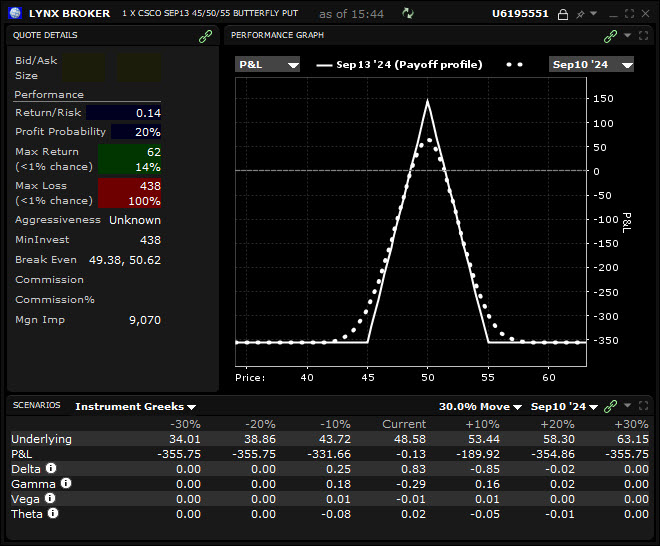Open the Sep10 '24 date dropdown in graph

click(x=591, y=64)
